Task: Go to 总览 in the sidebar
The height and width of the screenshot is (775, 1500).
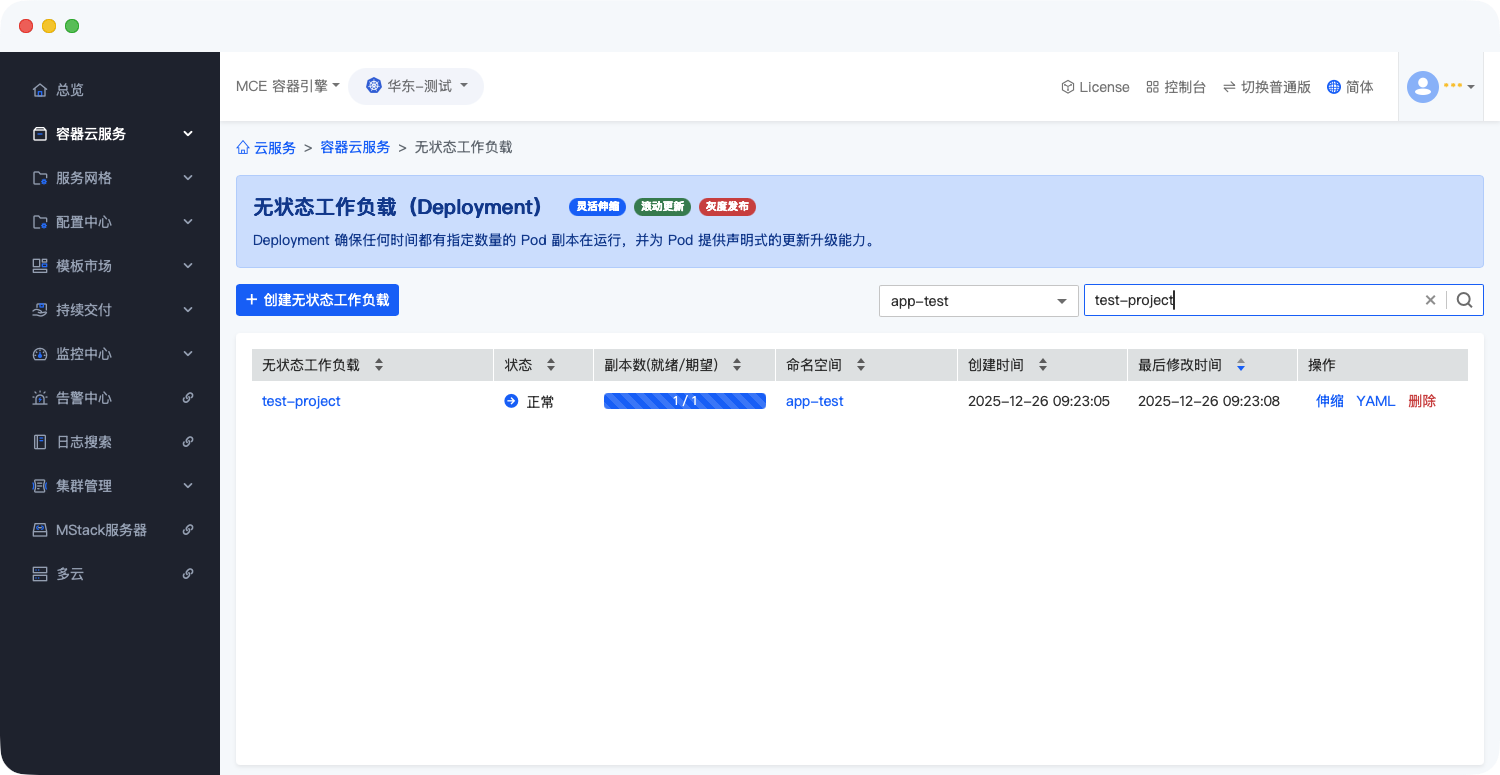Action: tap(70, 90)
